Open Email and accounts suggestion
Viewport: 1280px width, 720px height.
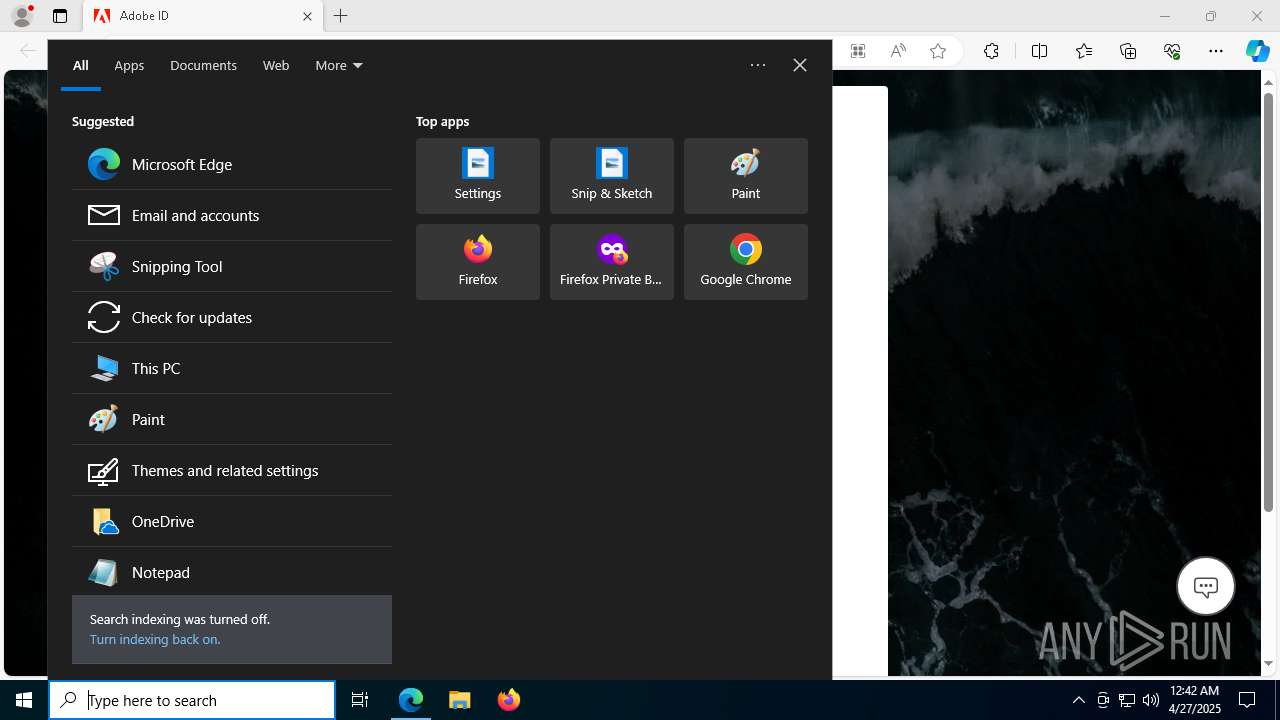pyautogui.click(x=232, y=215)
